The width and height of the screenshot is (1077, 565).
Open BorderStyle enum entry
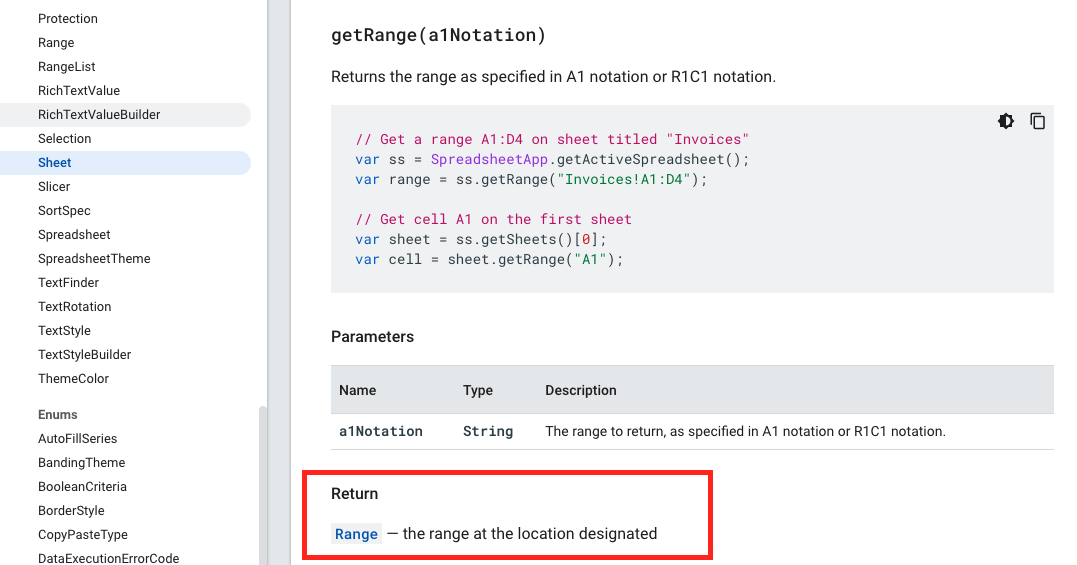(x=71, y=511)
